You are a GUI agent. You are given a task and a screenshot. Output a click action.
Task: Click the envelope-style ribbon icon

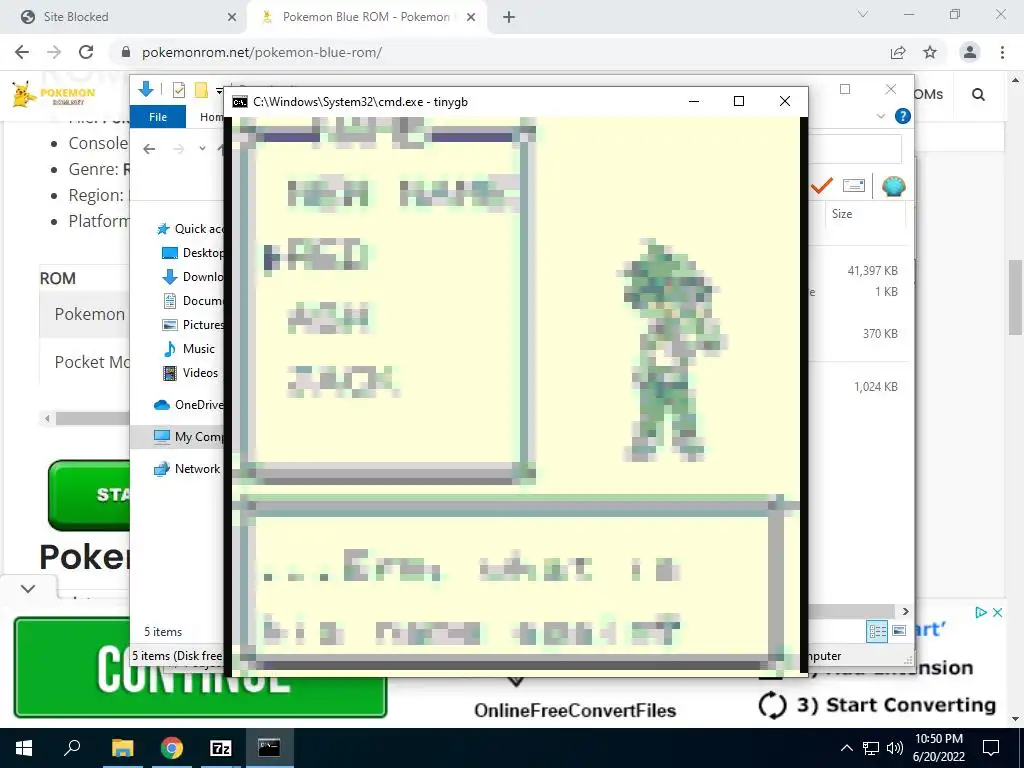click(854, 186)
